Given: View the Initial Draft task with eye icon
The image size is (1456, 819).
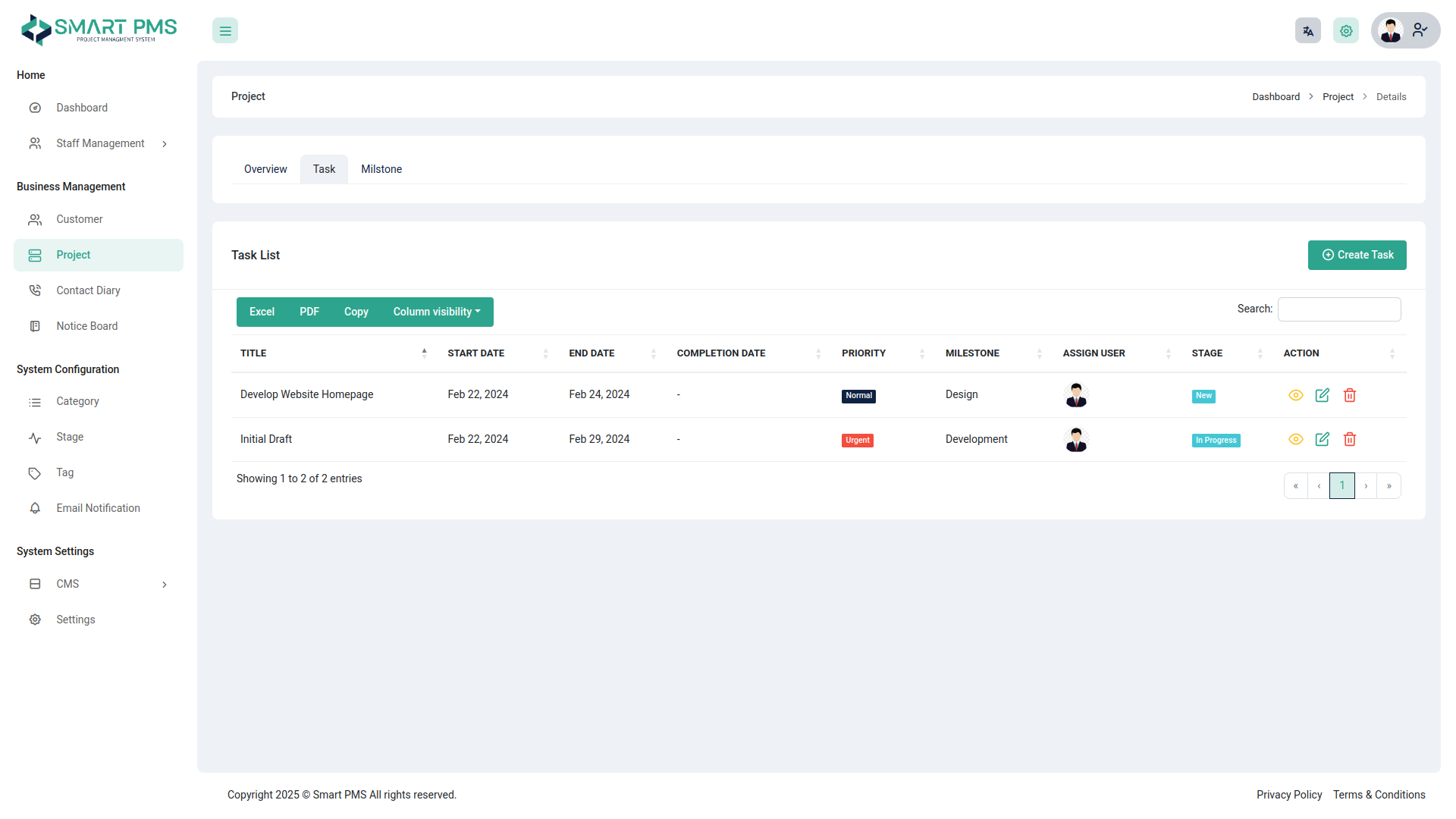Looking at the screenshot, I should [1295, 439].
